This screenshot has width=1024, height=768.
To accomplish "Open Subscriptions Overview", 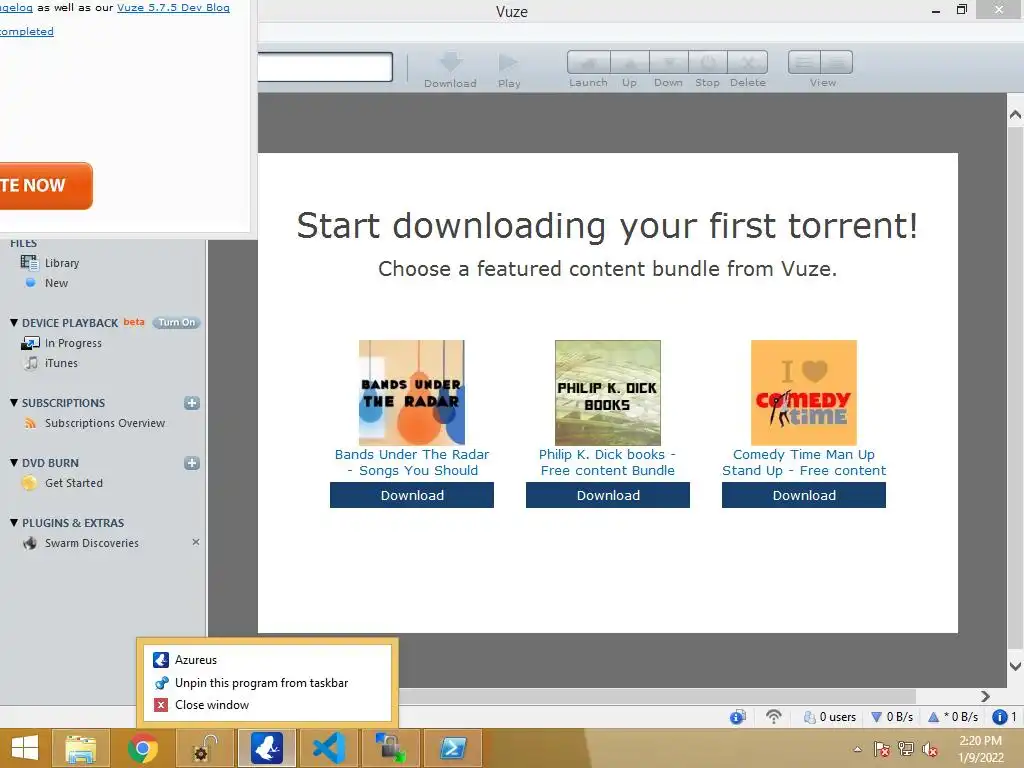I will 104,423.
